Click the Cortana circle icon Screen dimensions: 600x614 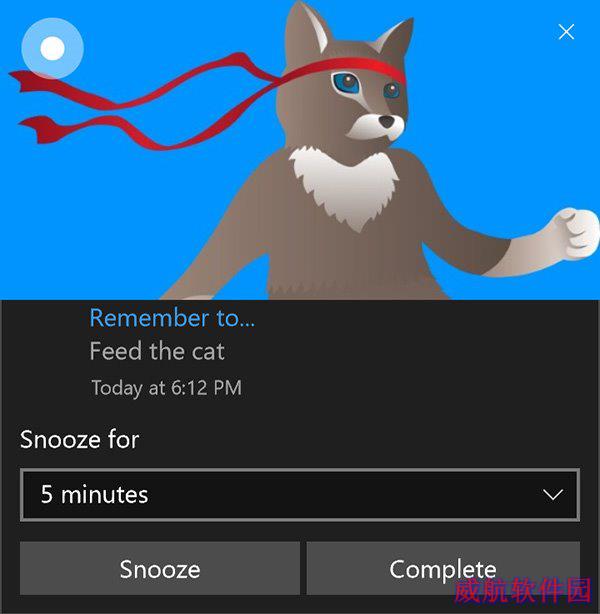(x=52, y=49)
